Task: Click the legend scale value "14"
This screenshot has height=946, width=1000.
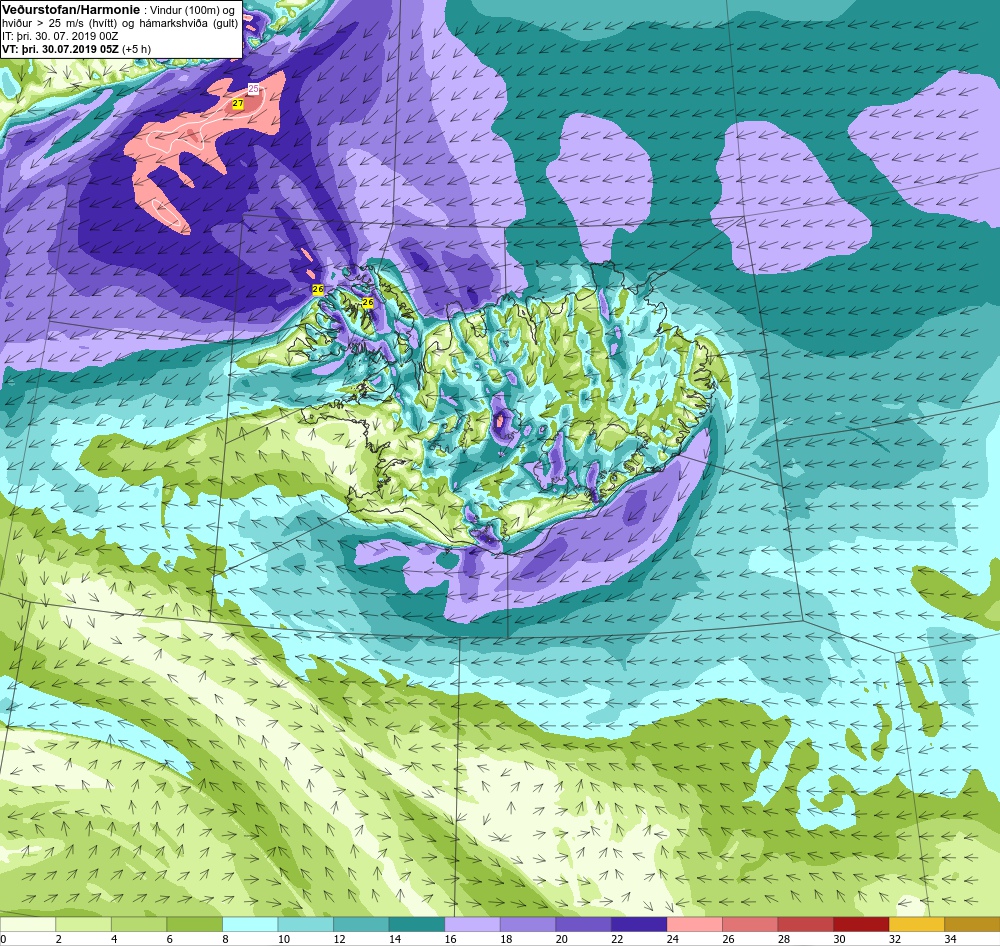Action: coord(395,939)
